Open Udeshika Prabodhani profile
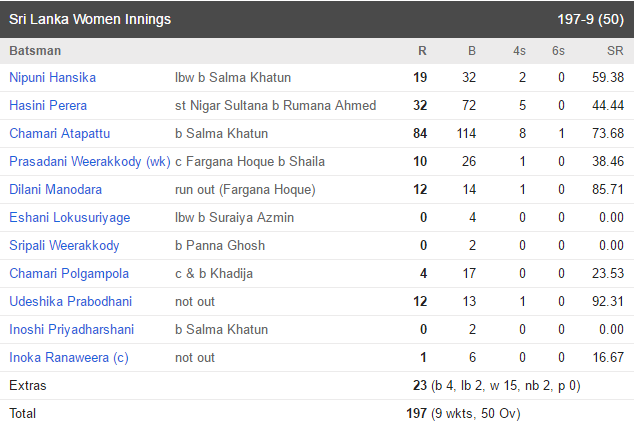The image size is (635, 433). click(70, 301)
